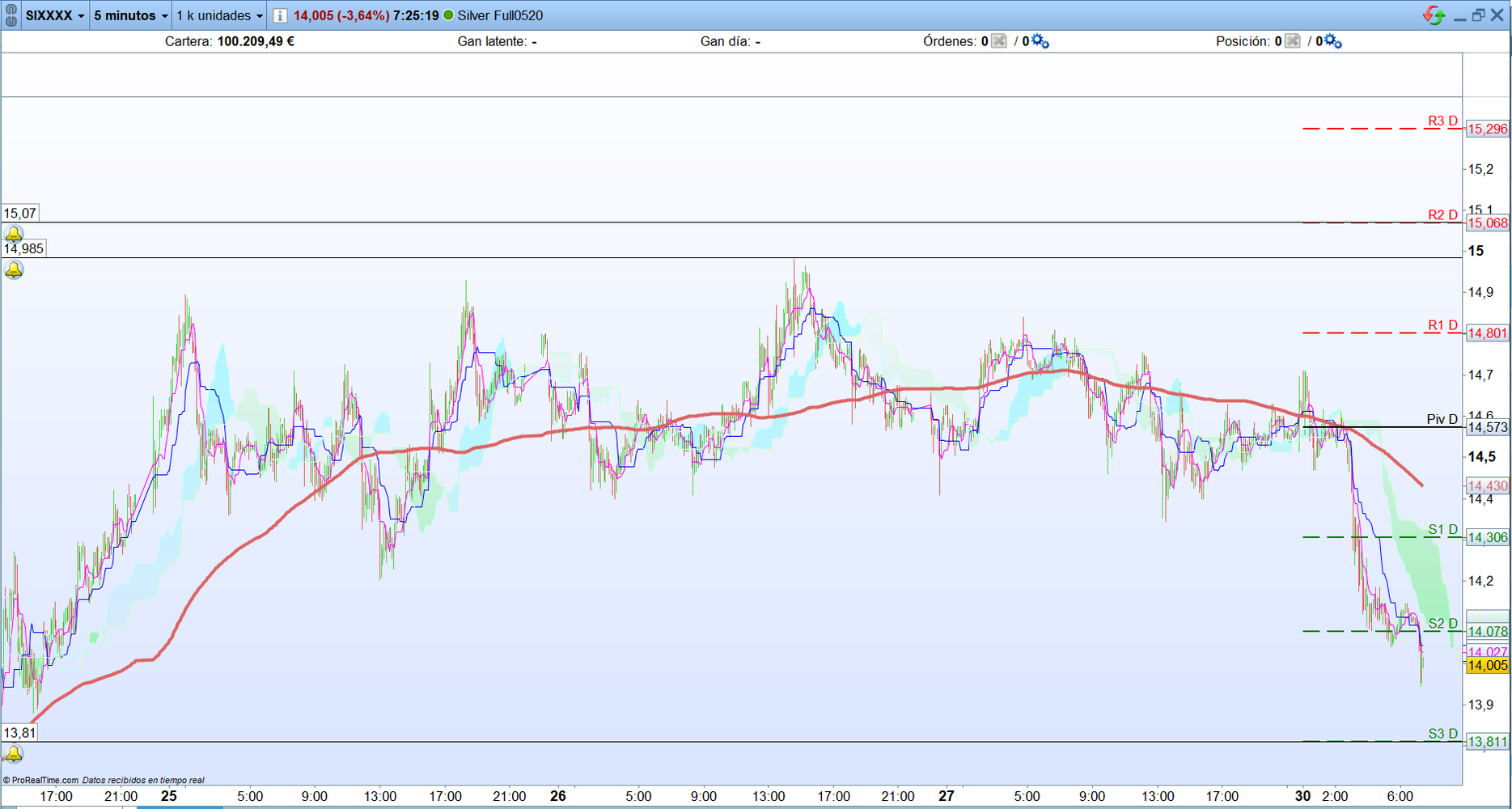
Task: Click the alert bell under 15,07
Action: 14,234
